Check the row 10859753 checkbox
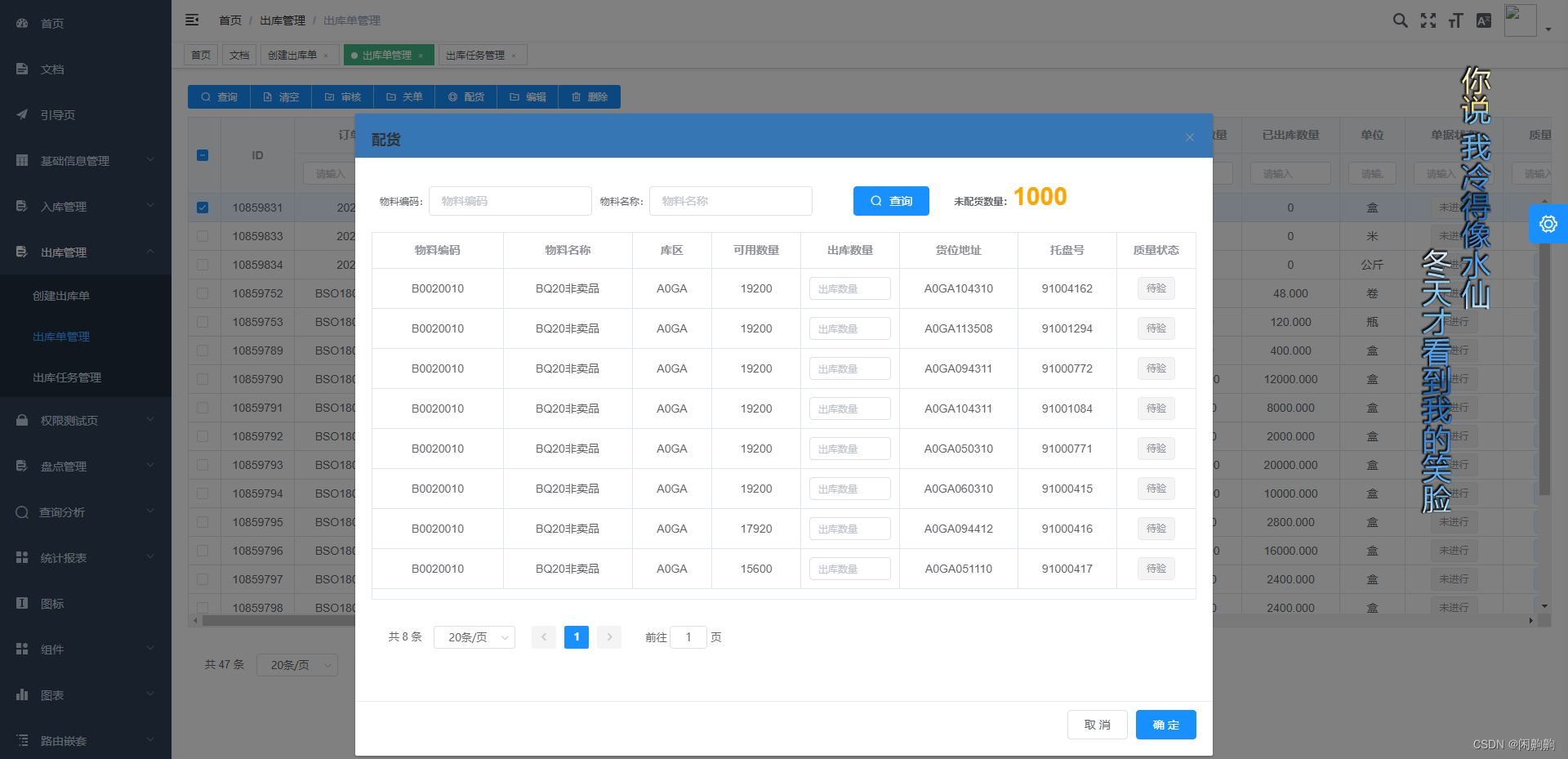The width and height of the screenshot is (1568, 759). click(203, 322)
